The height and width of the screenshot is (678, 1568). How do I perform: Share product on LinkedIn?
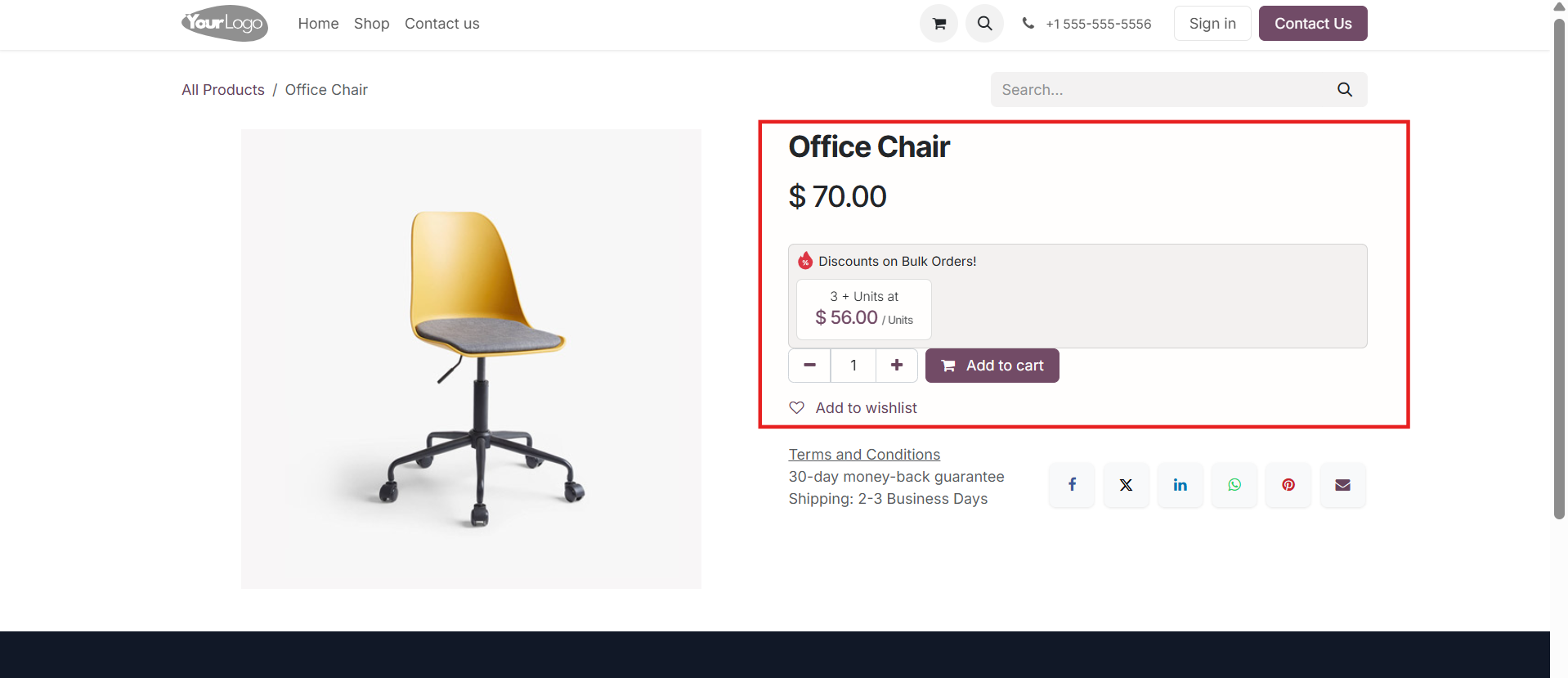1180,485
